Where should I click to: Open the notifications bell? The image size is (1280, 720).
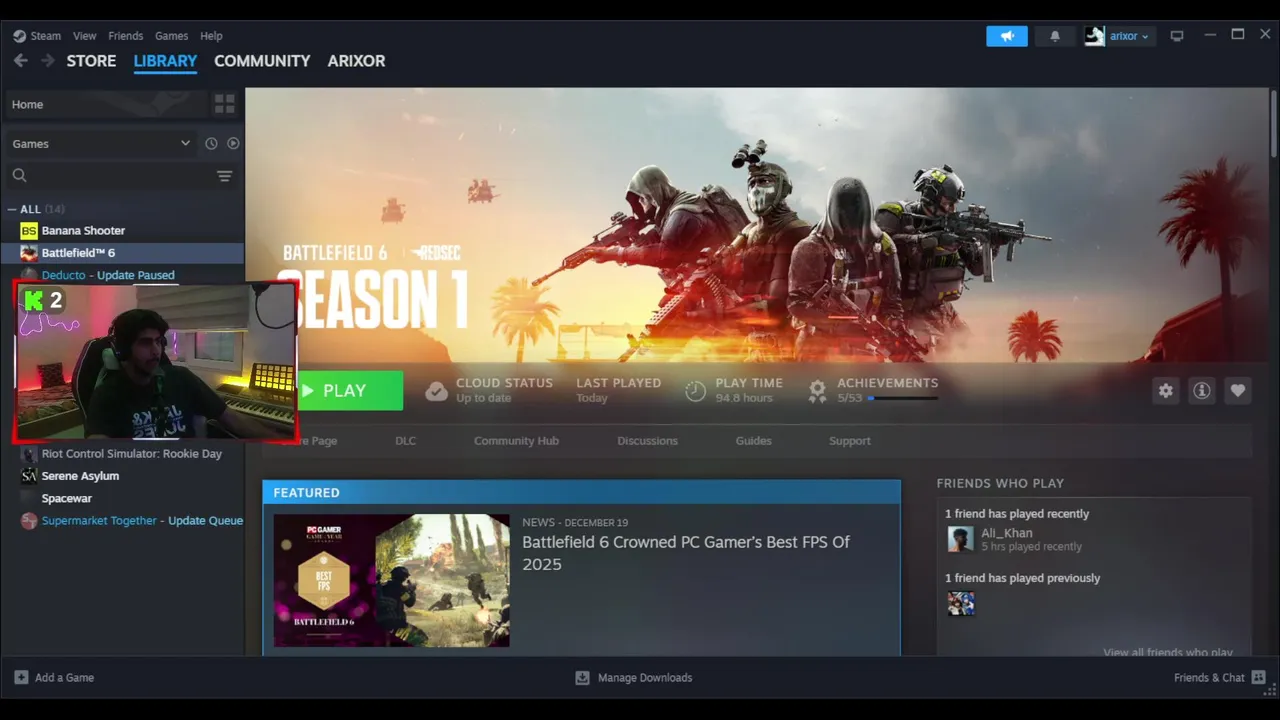[1055, 36]
